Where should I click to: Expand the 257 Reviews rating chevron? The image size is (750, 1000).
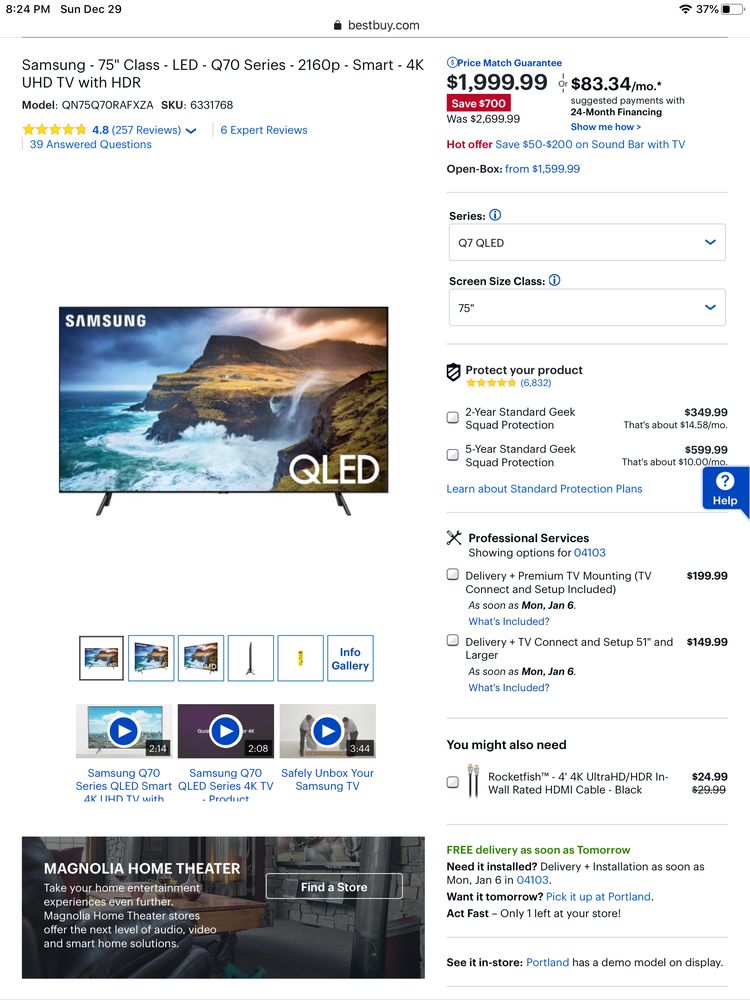tap(191, 131)
